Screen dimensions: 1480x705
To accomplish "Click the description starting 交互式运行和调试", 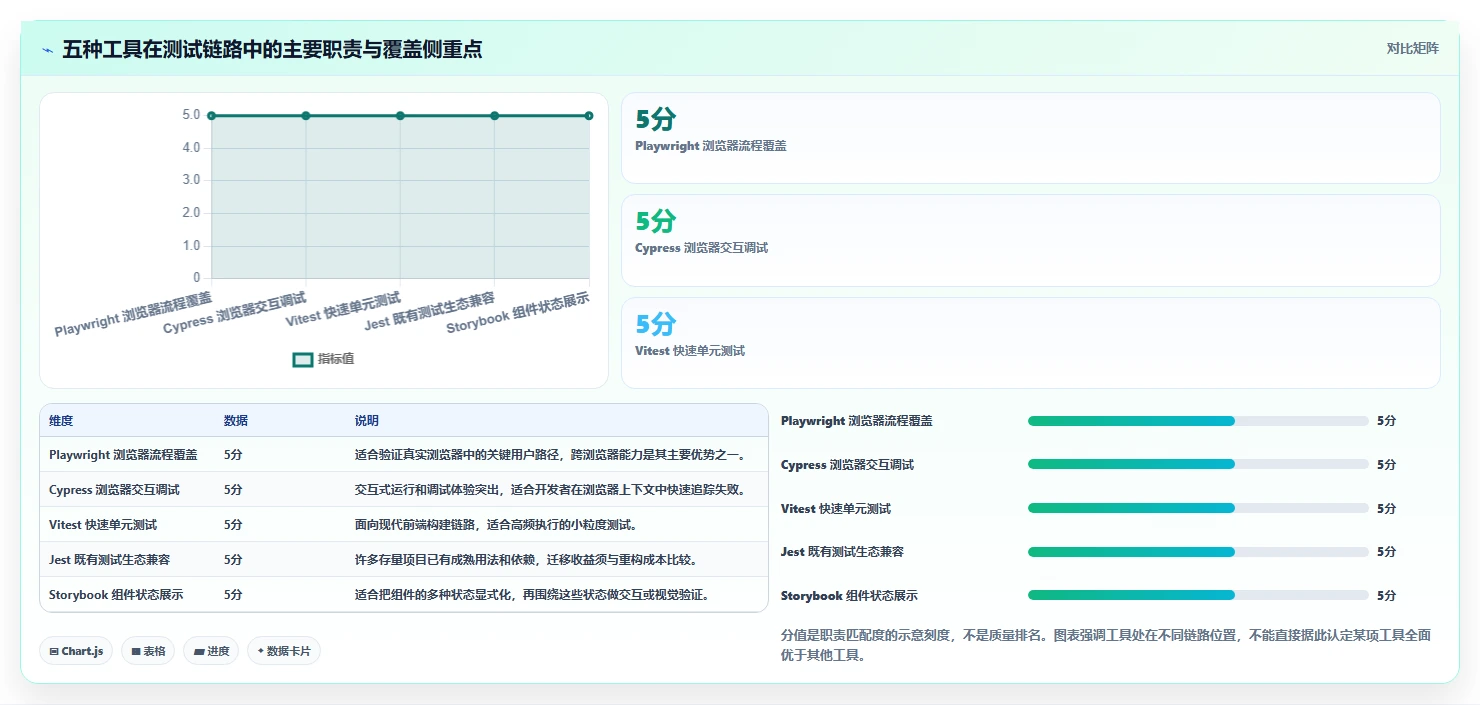I will (551, 490).
